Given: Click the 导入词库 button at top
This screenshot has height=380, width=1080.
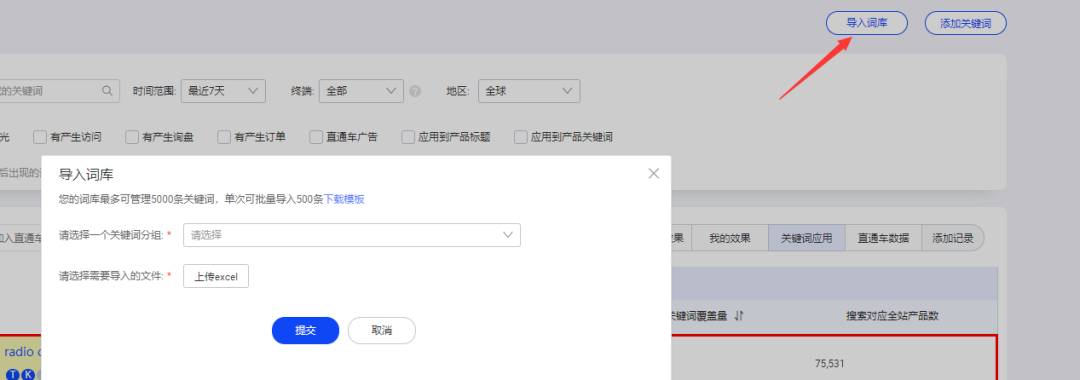Looking at the screenshot, I should pos(866,23).
